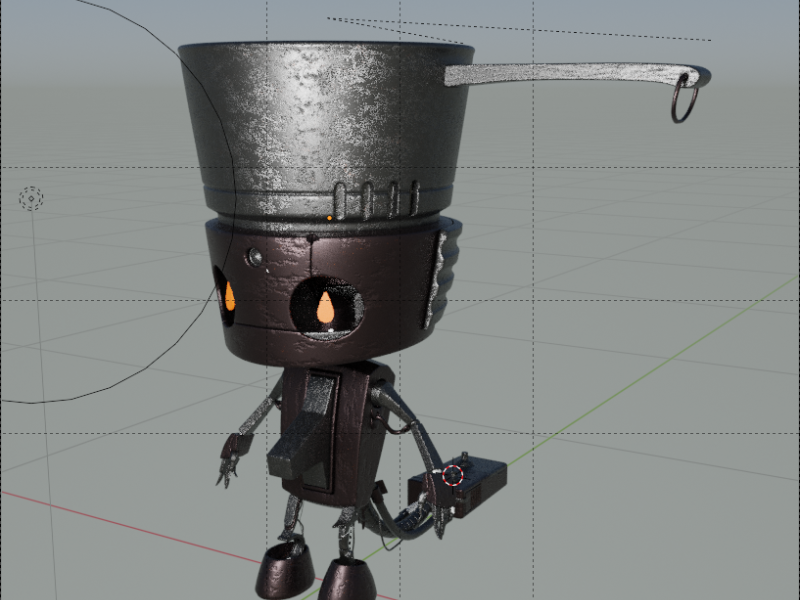Select the robot's left foot
This screenshot has height=600, width=800.
286,572
